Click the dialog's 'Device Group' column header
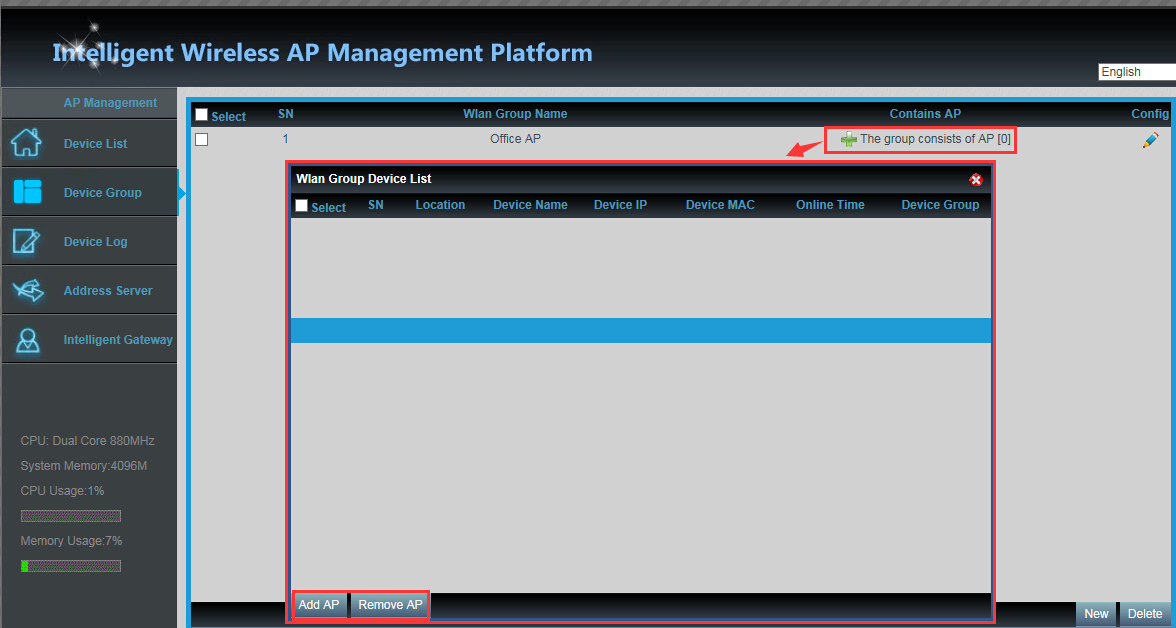Viewport: 1176px width, 628px height. point(940,205)
